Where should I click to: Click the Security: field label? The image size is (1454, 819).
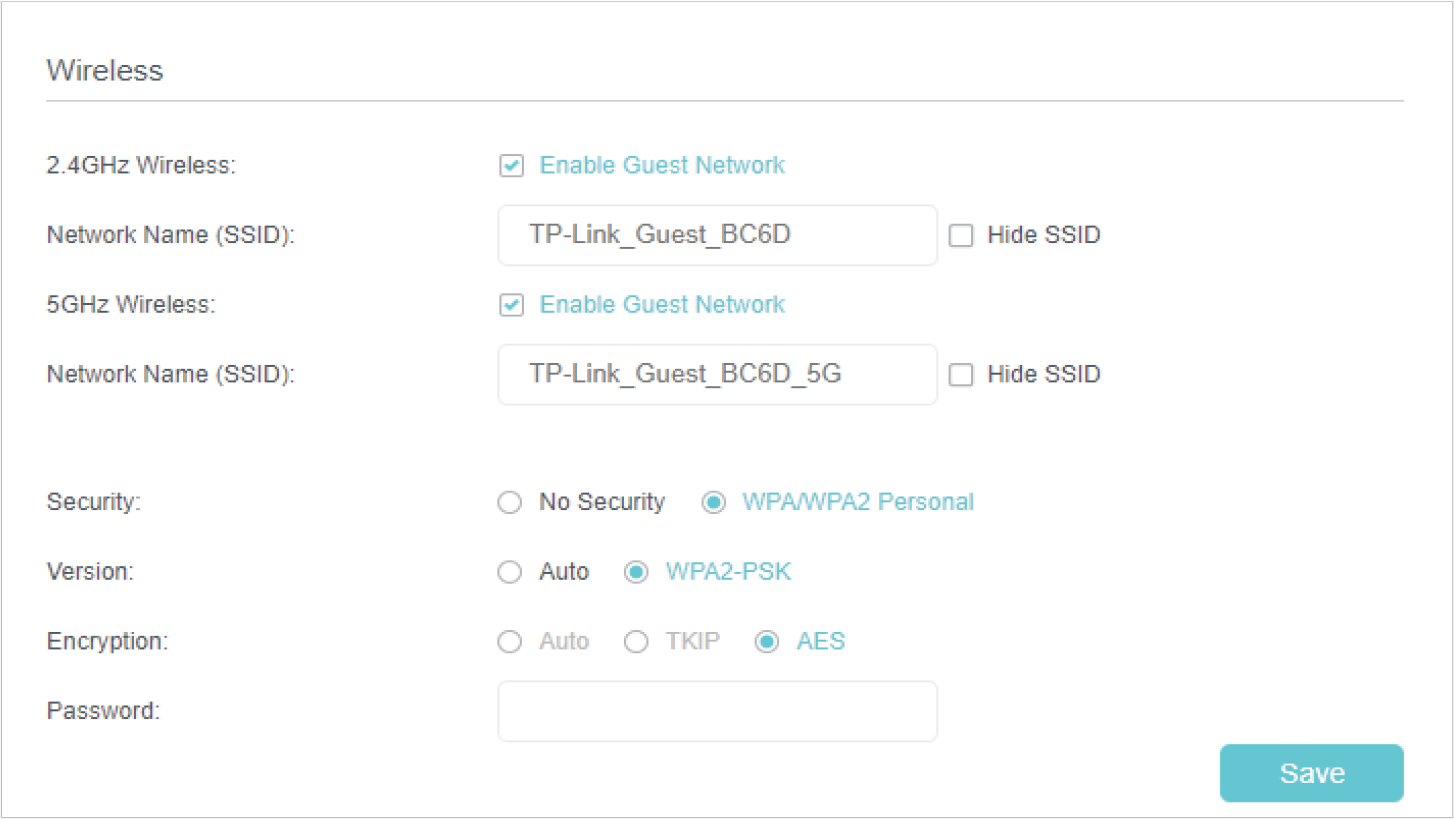94,502
